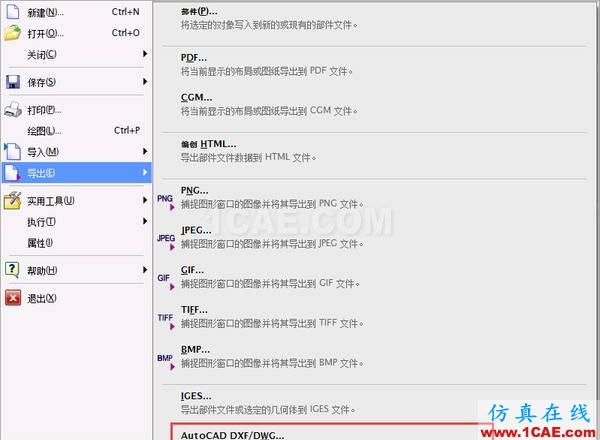The width and height of the screenshot is (600, 440).
Task: Select PDF... export option
Action: (194, 58)
